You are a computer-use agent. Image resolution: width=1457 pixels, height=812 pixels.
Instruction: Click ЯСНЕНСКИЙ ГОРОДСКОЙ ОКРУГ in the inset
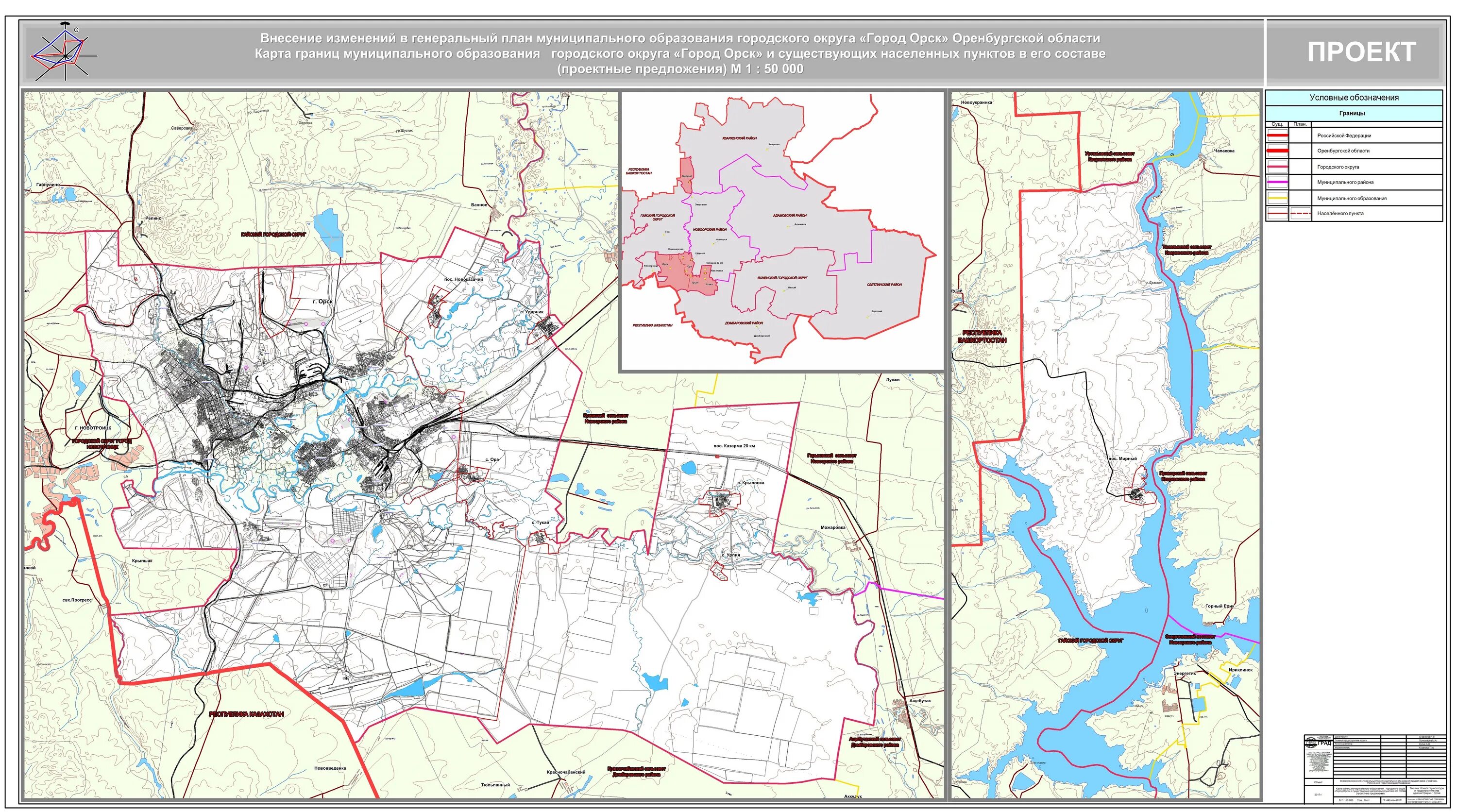coord(782,278)
